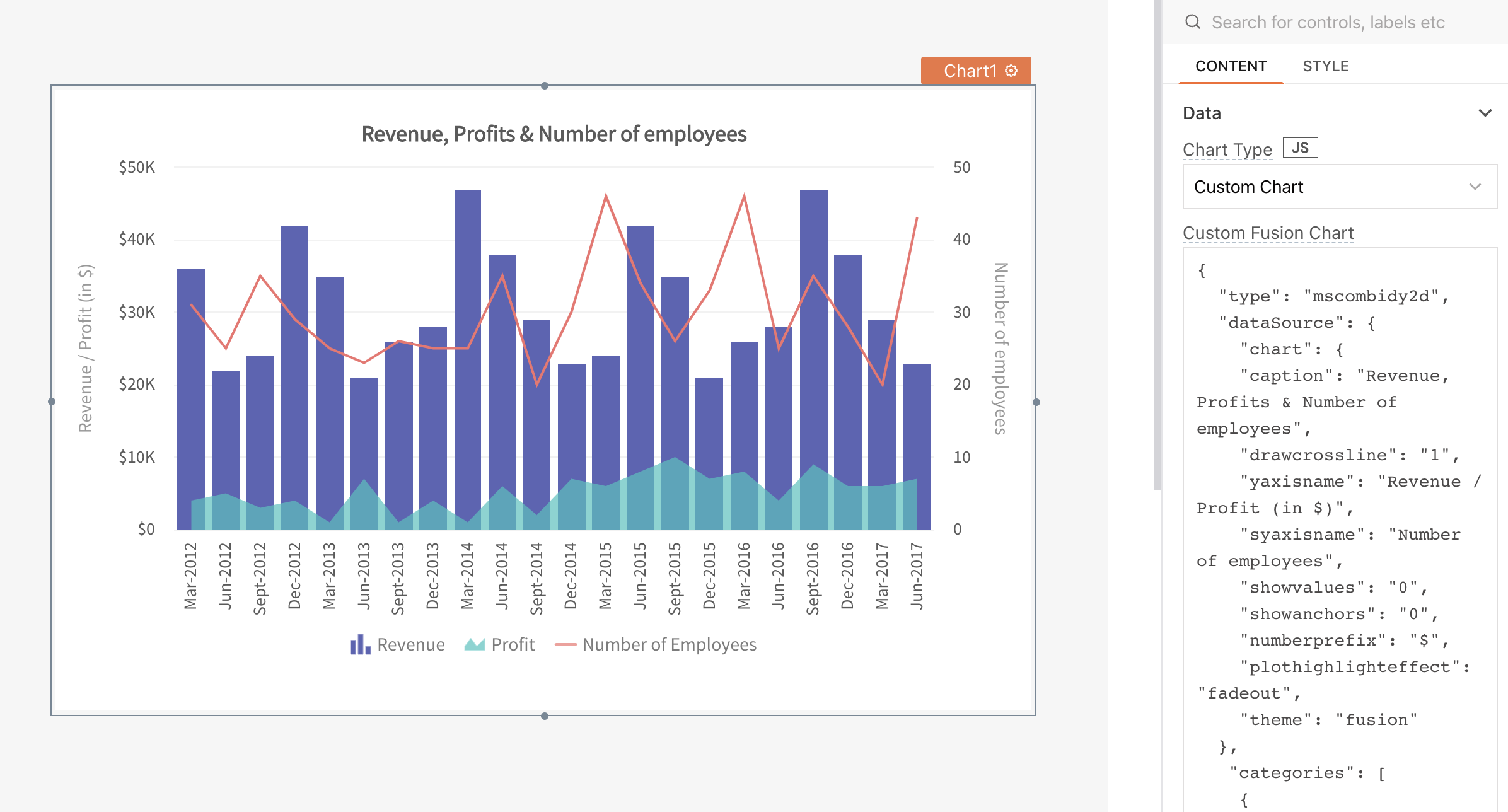Toggle Profit series via legend area icon
This screenshot has width=1508, height=812.
(475, 644)
